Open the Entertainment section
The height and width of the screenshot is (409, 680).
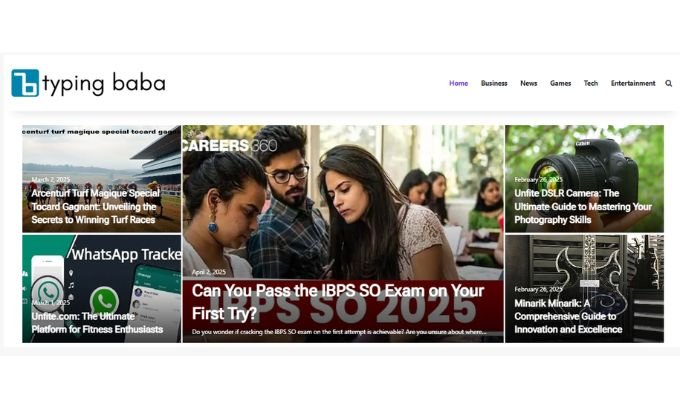click(x=633, y=83)
